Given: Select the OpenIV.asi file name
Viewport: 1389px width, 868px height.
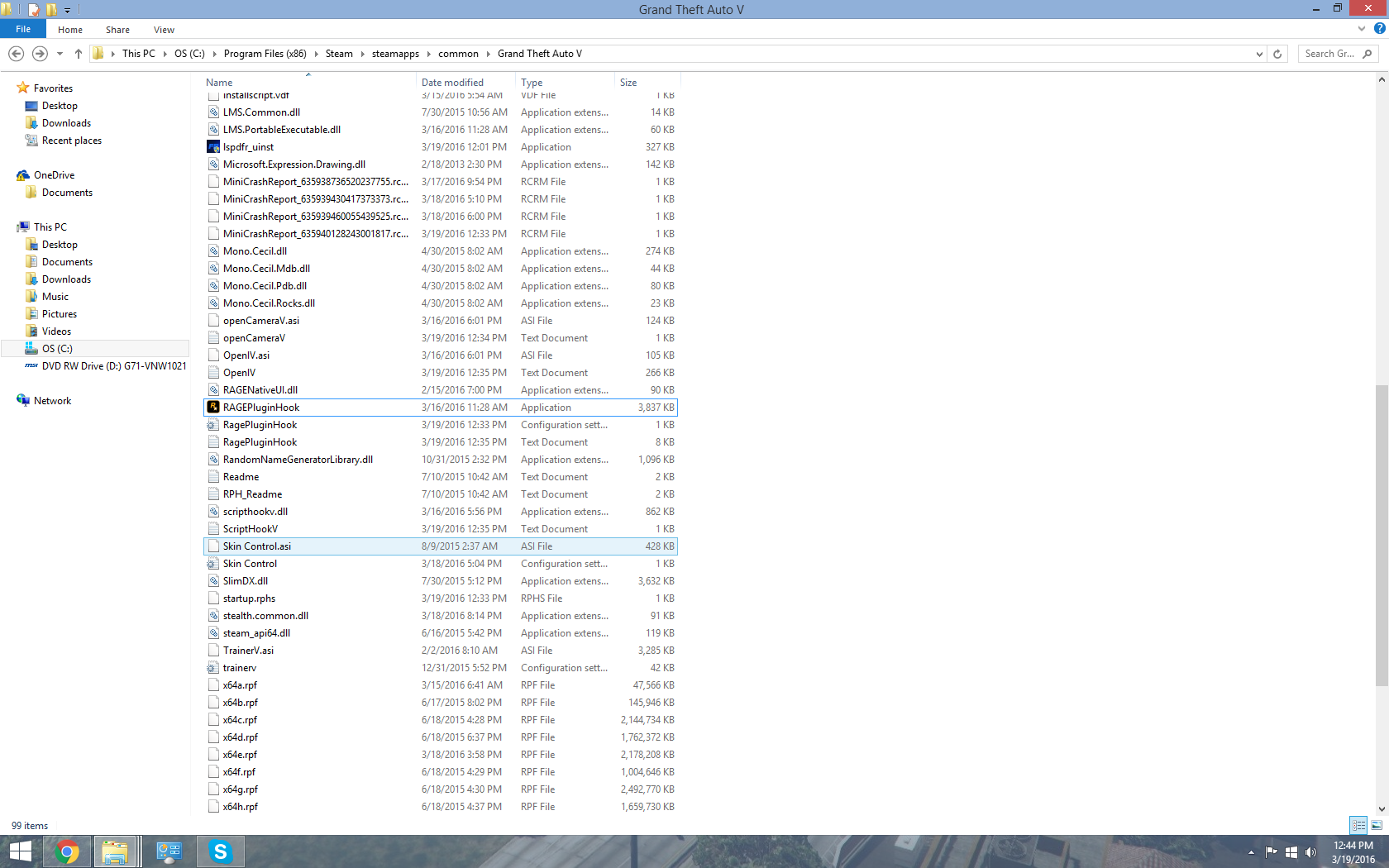Looking at the screenshot, I should click(246, 355).
